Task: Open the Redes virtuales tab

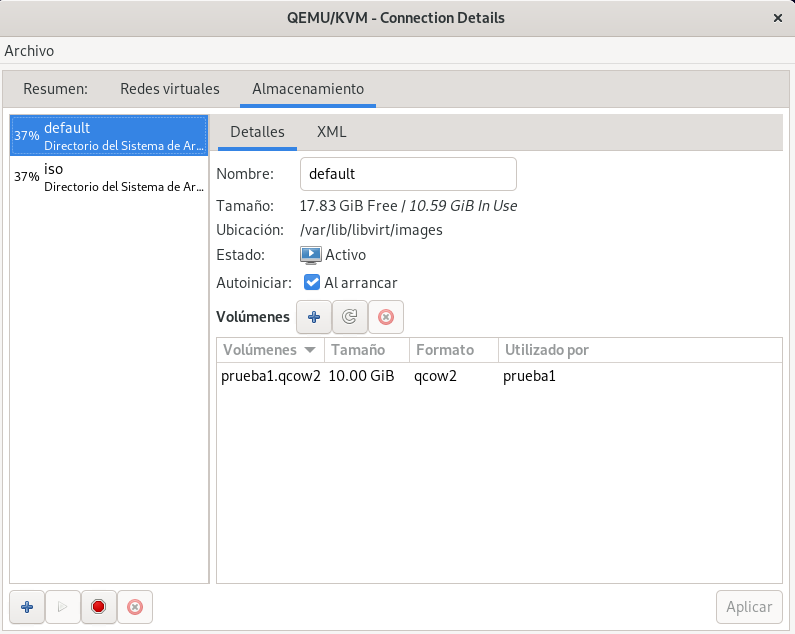Action: point(170,89)
